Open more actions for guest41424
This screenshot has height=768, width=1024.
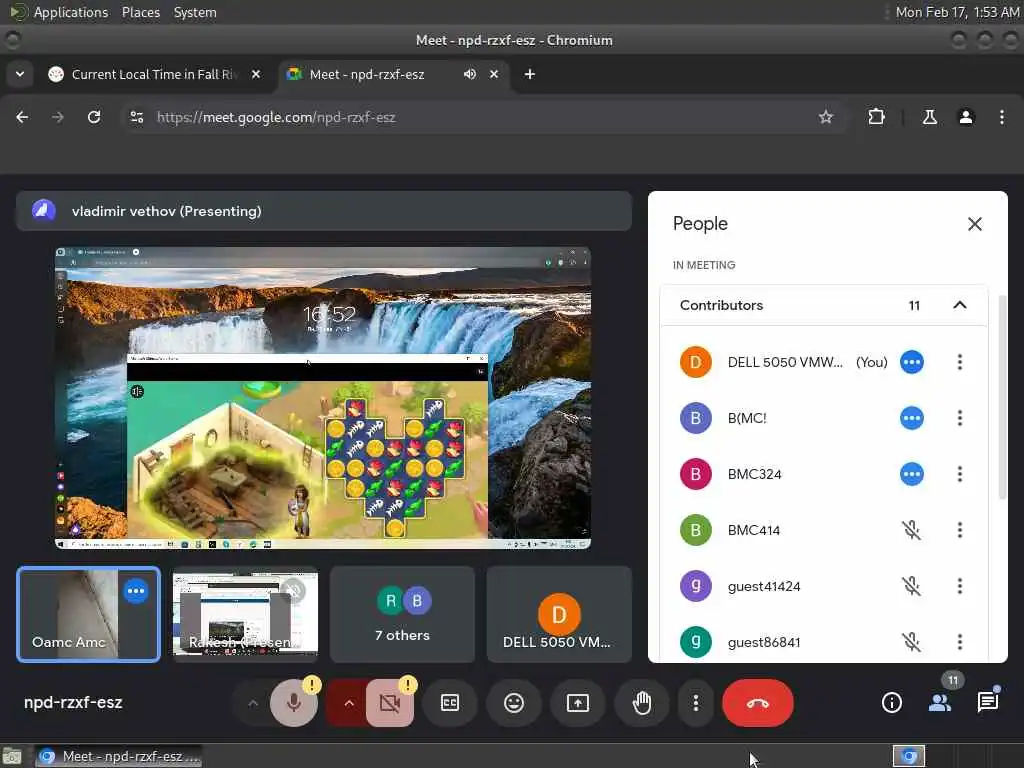pyautogui.click(x=959, y=586)
